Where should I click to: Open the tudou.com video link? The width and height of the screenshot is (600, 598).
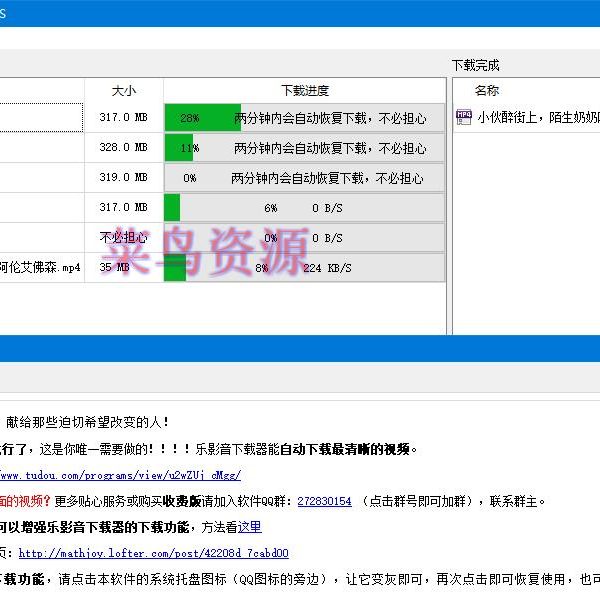pos(120,476)
